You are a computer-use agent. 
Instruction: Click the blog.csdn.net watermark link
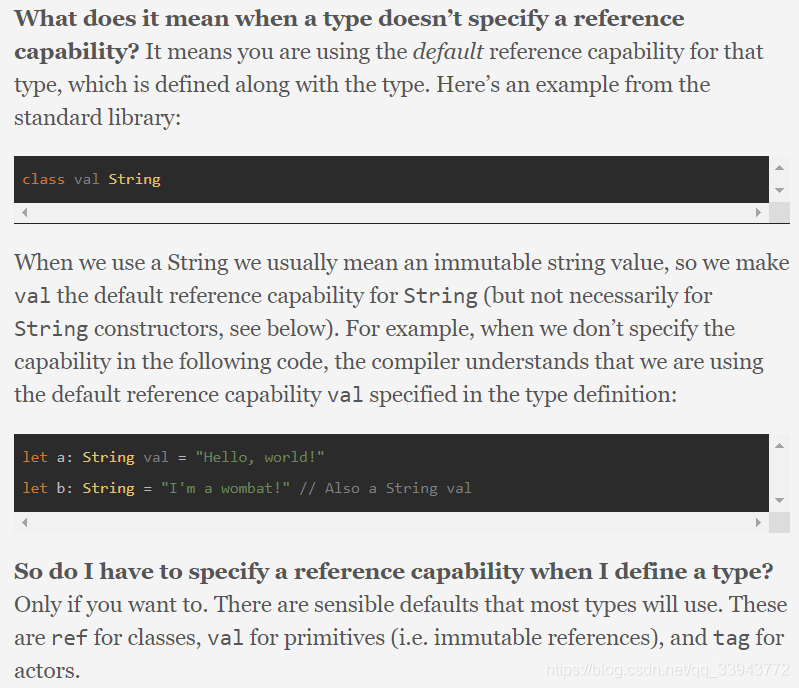(667, 669)
